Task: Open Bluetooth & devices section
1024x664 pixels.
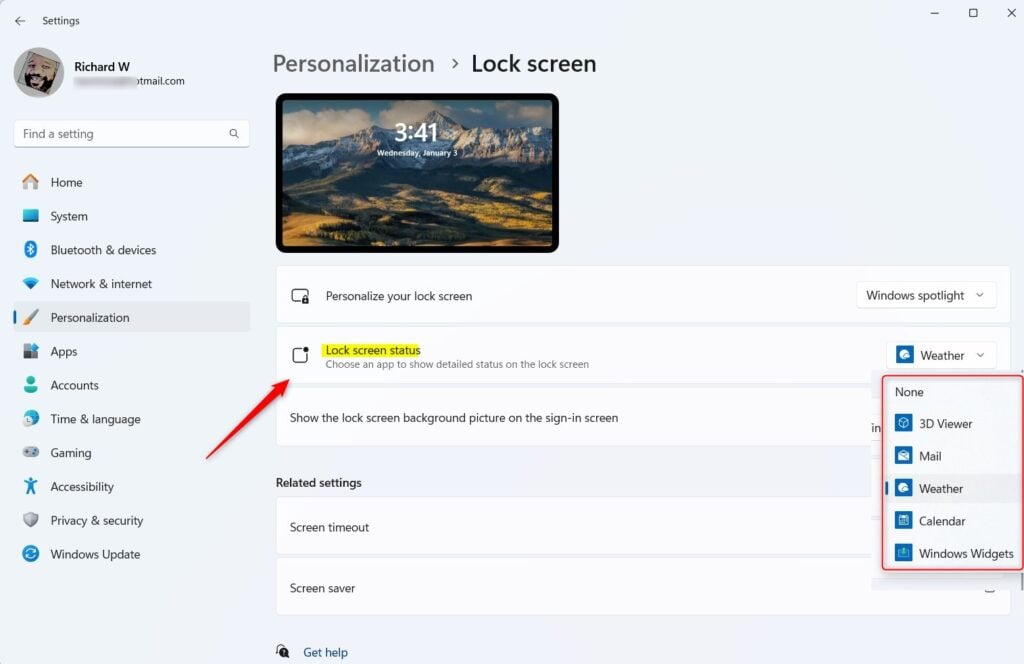Action: pos(131,249)
